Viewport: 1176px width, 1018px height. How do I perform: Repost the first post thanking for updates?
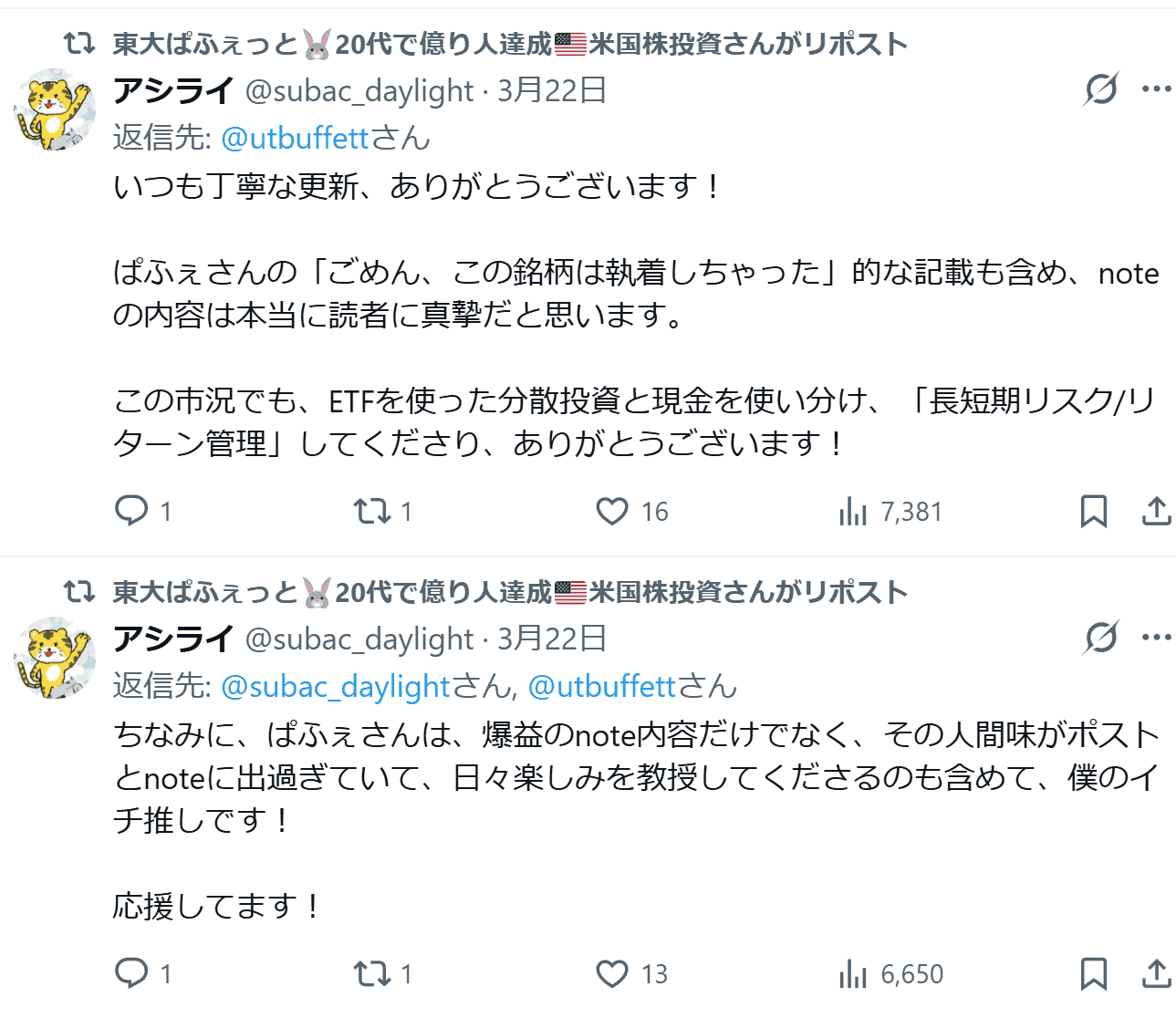[372, 511]
